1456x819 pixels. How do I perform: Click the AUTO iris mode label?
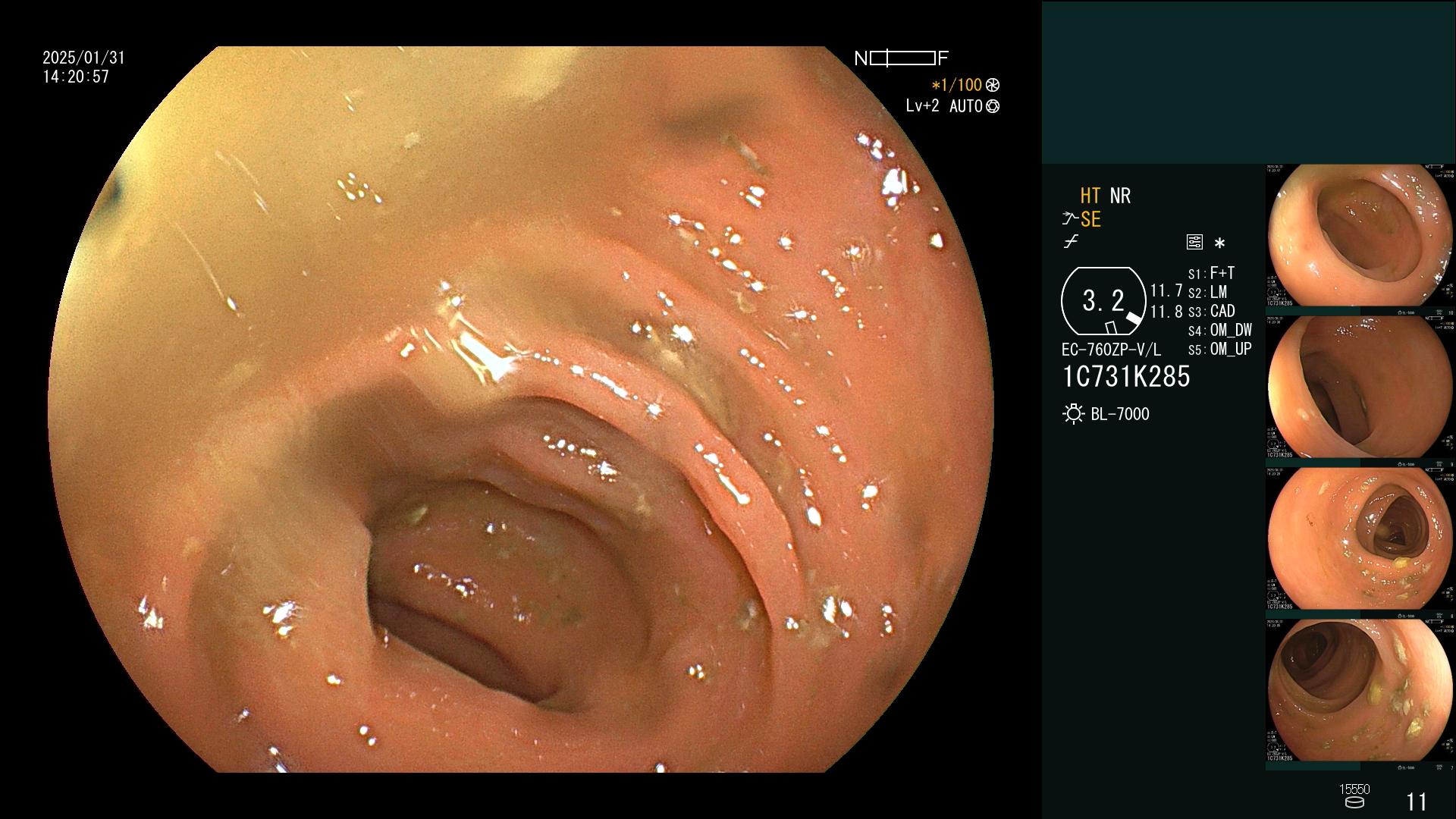pos(966,107)
